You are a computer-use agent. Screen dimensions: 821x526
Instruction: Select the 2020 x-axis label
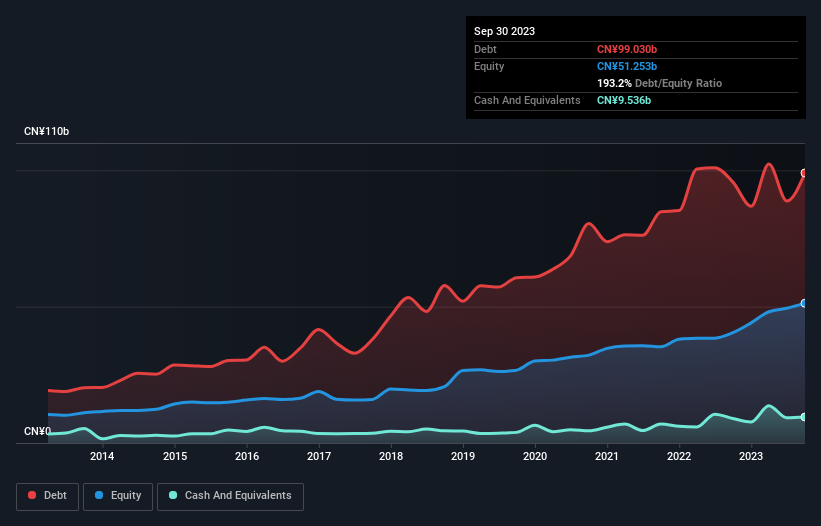(535, 456)
